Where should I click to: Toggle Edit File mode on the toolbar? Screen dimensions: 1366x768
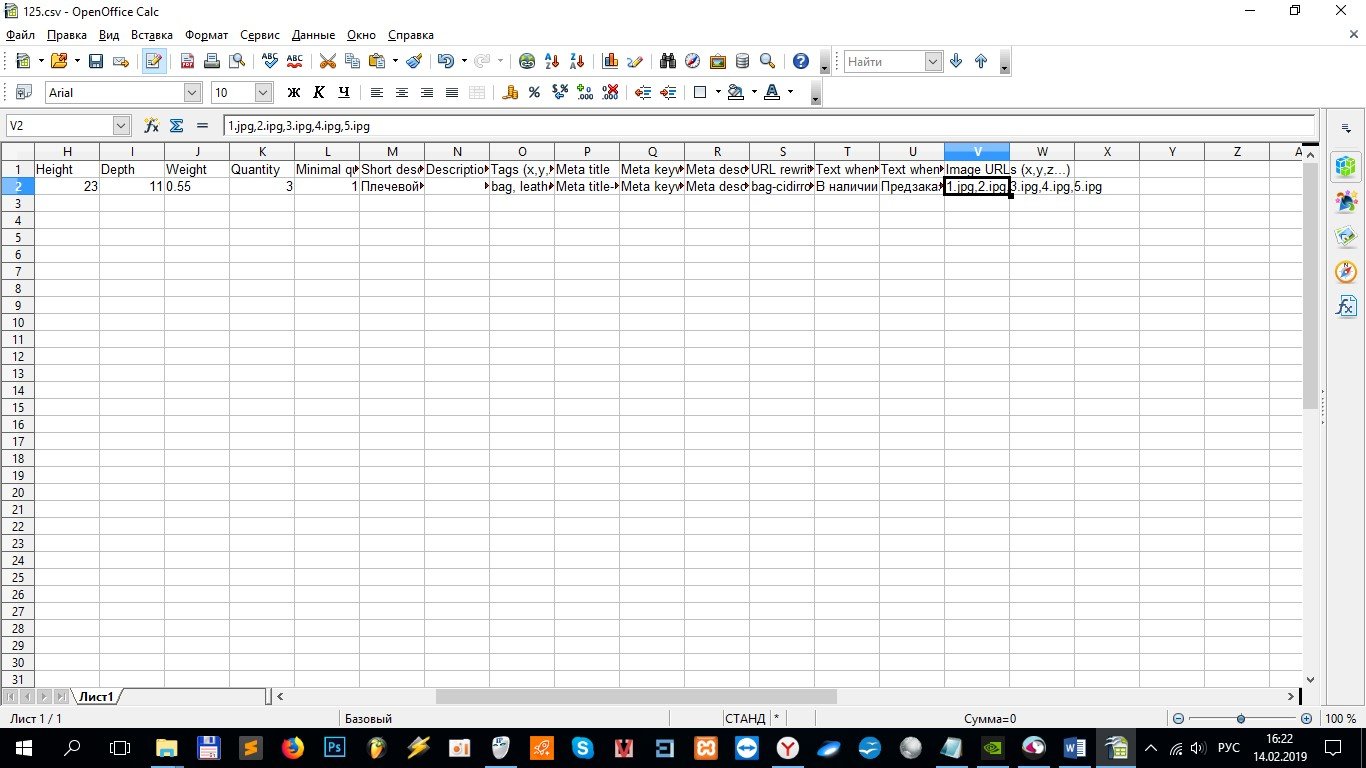pyautogui.click(x=153, y=61)
